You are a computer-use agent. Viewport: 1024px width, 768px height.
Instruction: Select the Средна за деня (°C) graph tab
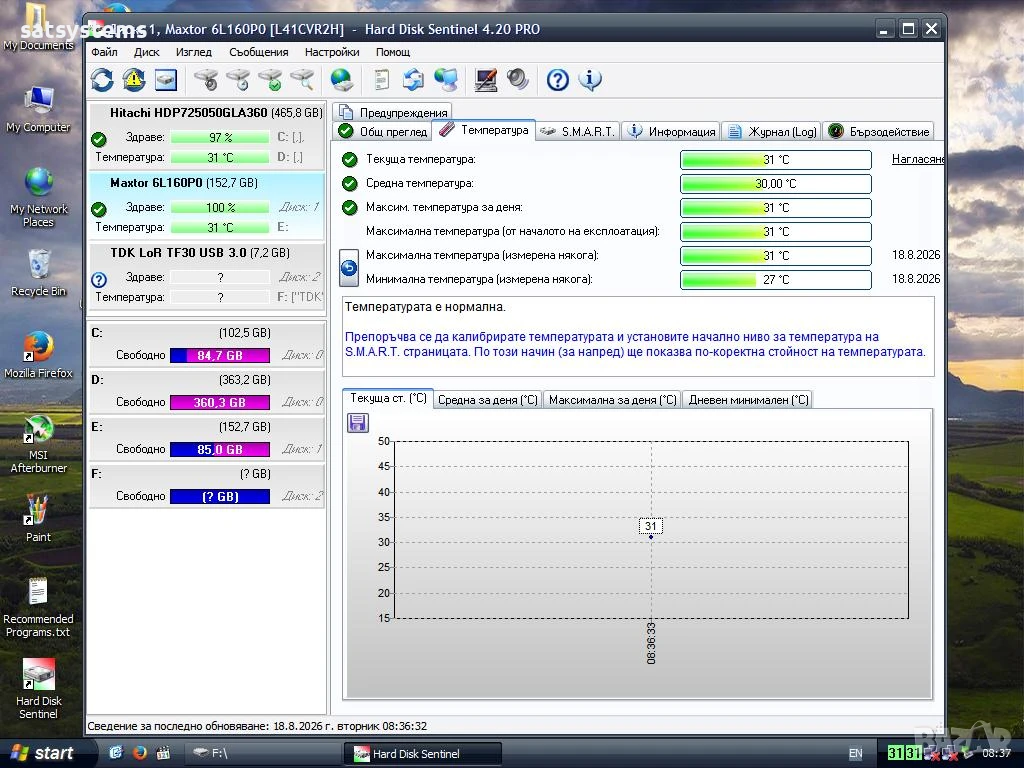[487, 400]
